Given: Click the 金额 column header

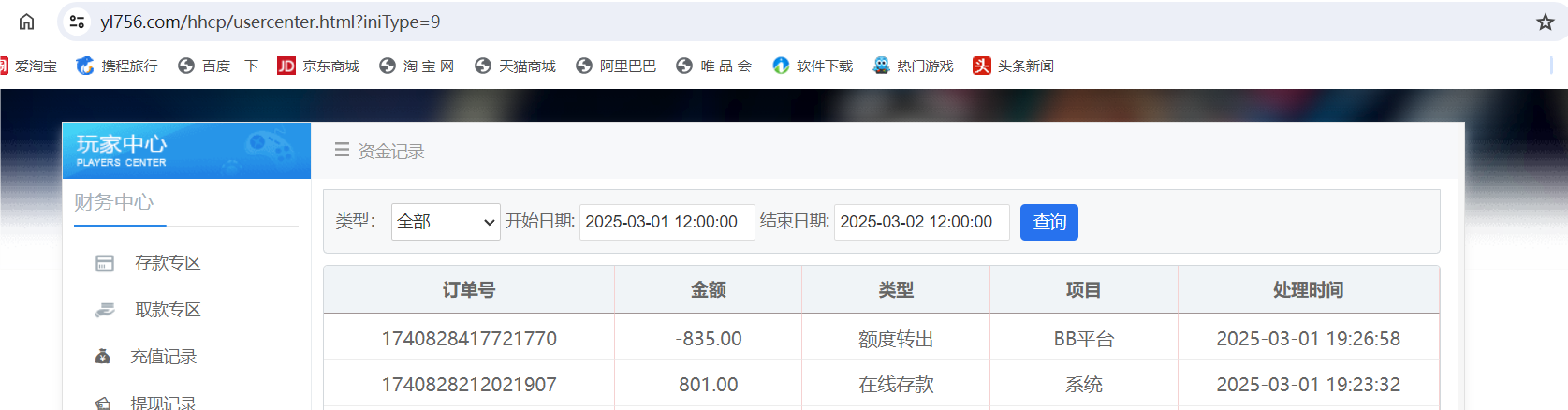Looking at the screenshot, I should tap(709, 290).
